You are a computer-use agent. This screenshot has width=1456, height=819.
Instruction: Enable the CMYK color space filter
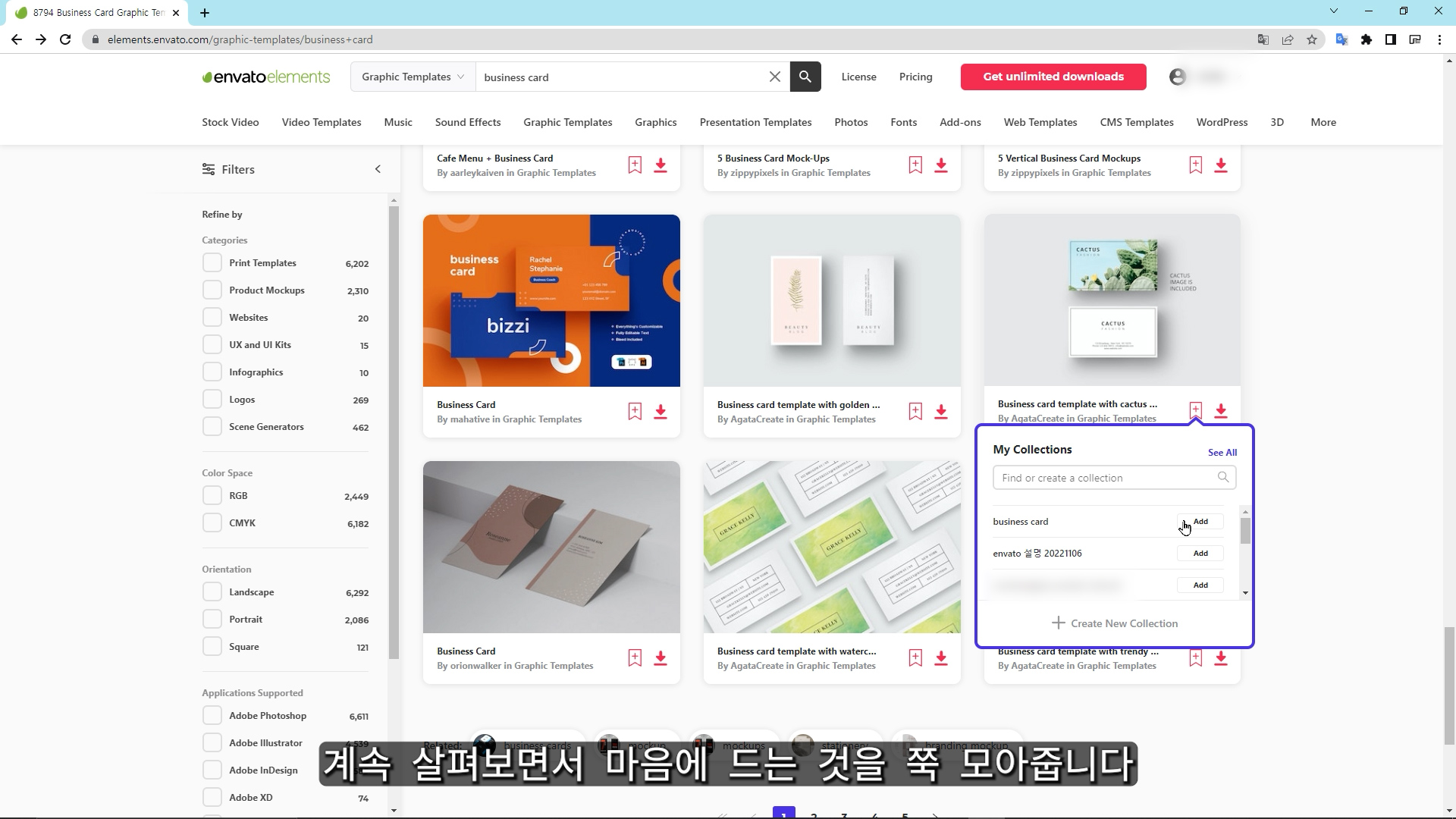(x=212, y=523)
